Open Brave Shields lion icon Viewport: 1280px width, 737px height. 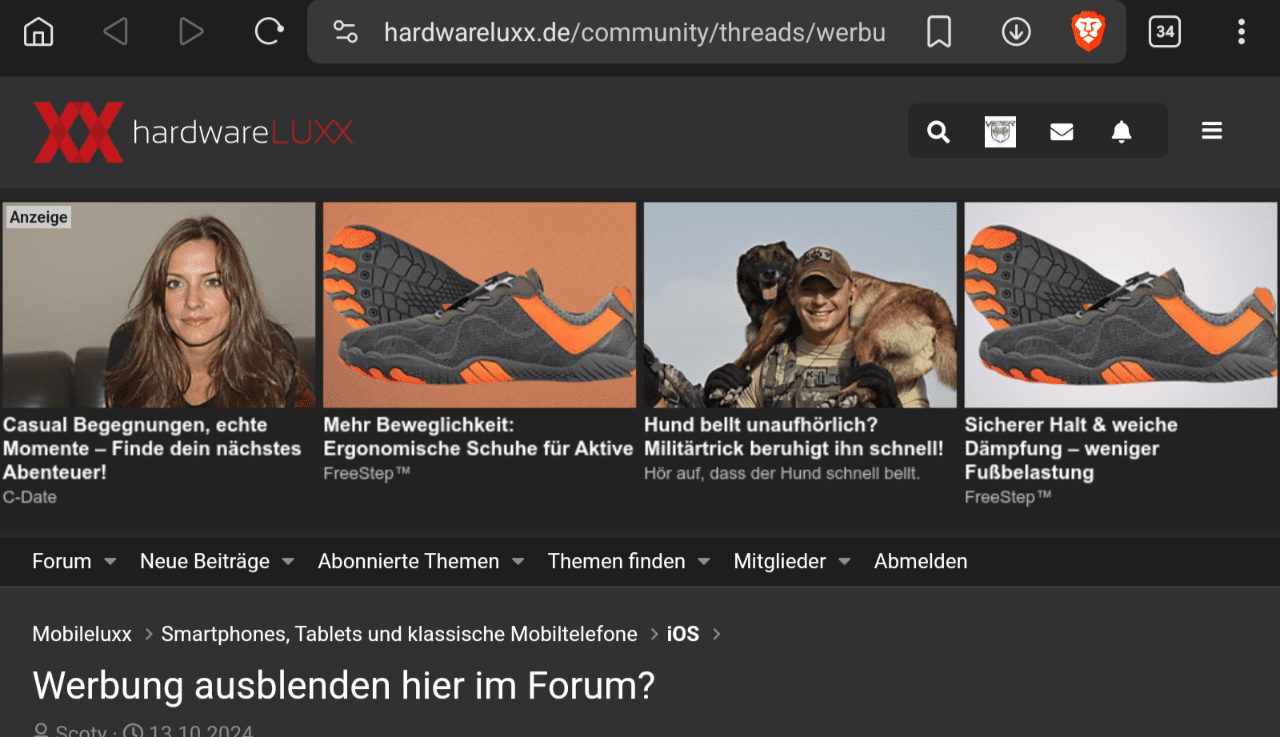click(1088, 32)
